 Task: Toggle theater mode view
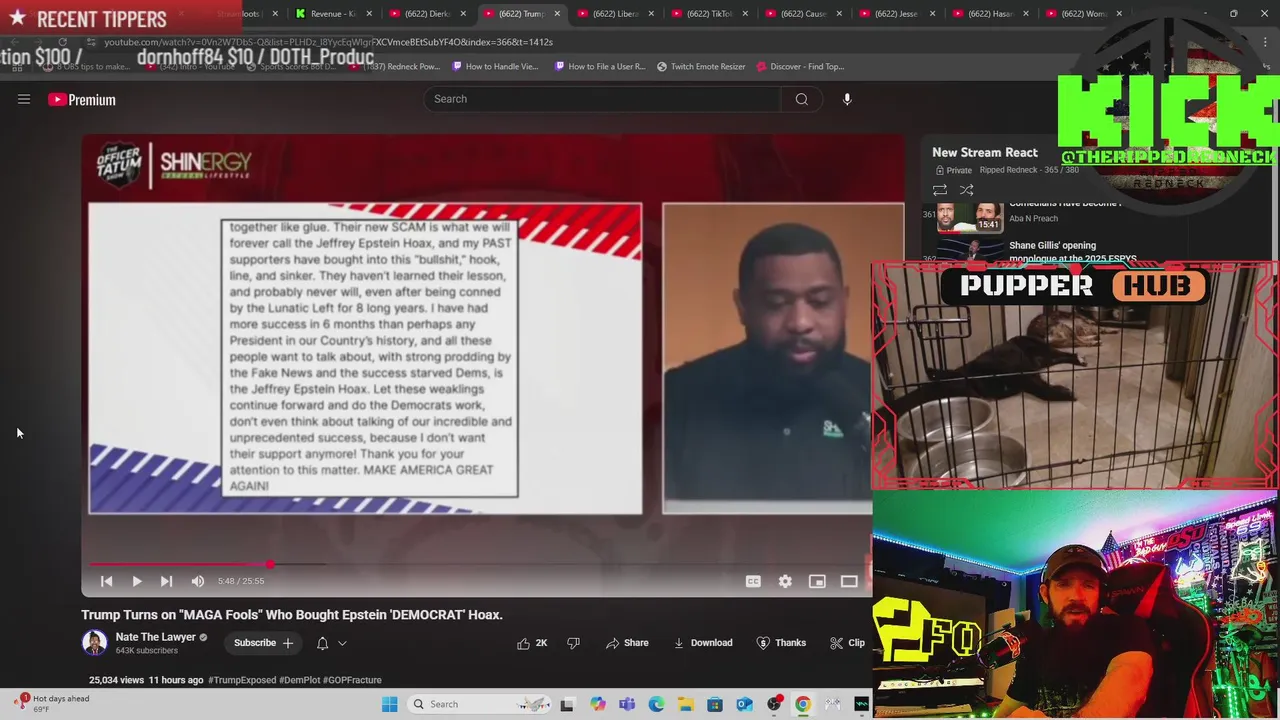(x=849, y=581)
